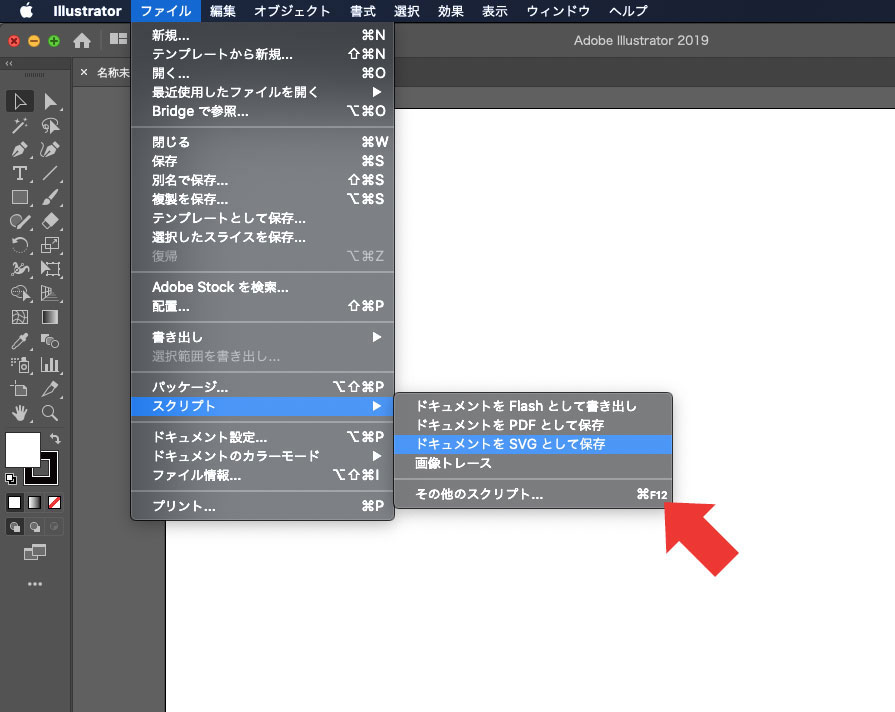Choose ドキュメントを PDF として保存

coord(533,425)
